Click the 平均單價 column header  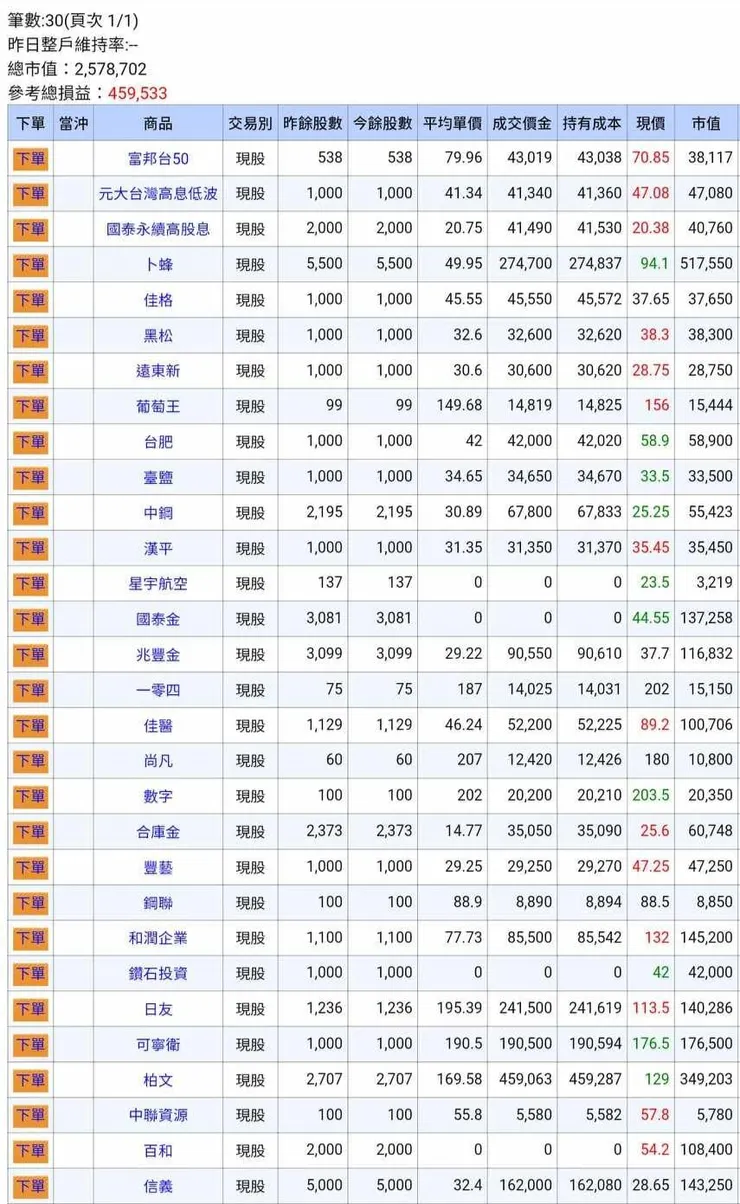tap(452, 123)
